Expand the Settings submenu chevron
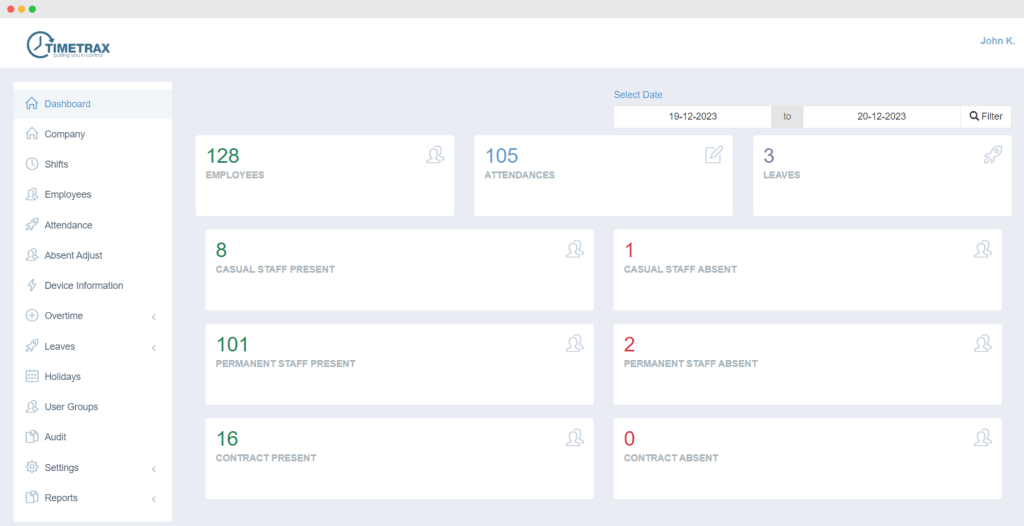The image size is (1024, 526). [154, 469]
